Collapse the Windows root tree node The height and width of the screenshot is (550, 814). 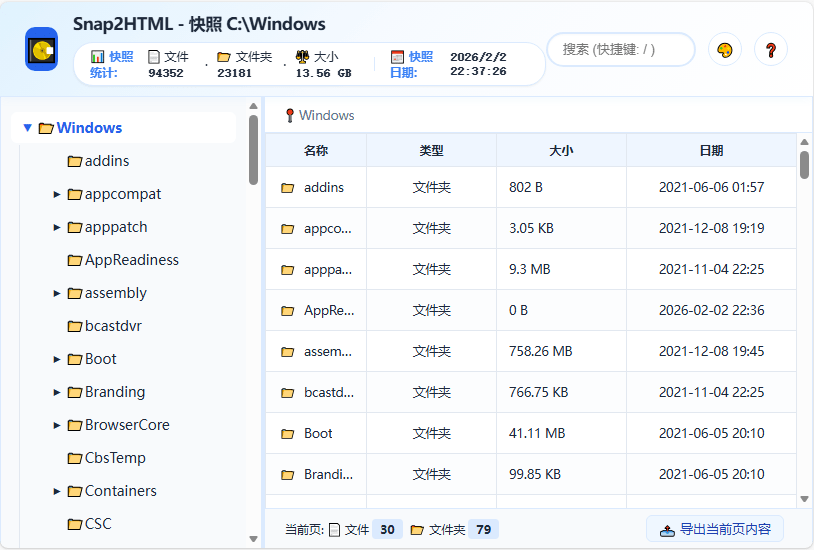pos(28,128)
